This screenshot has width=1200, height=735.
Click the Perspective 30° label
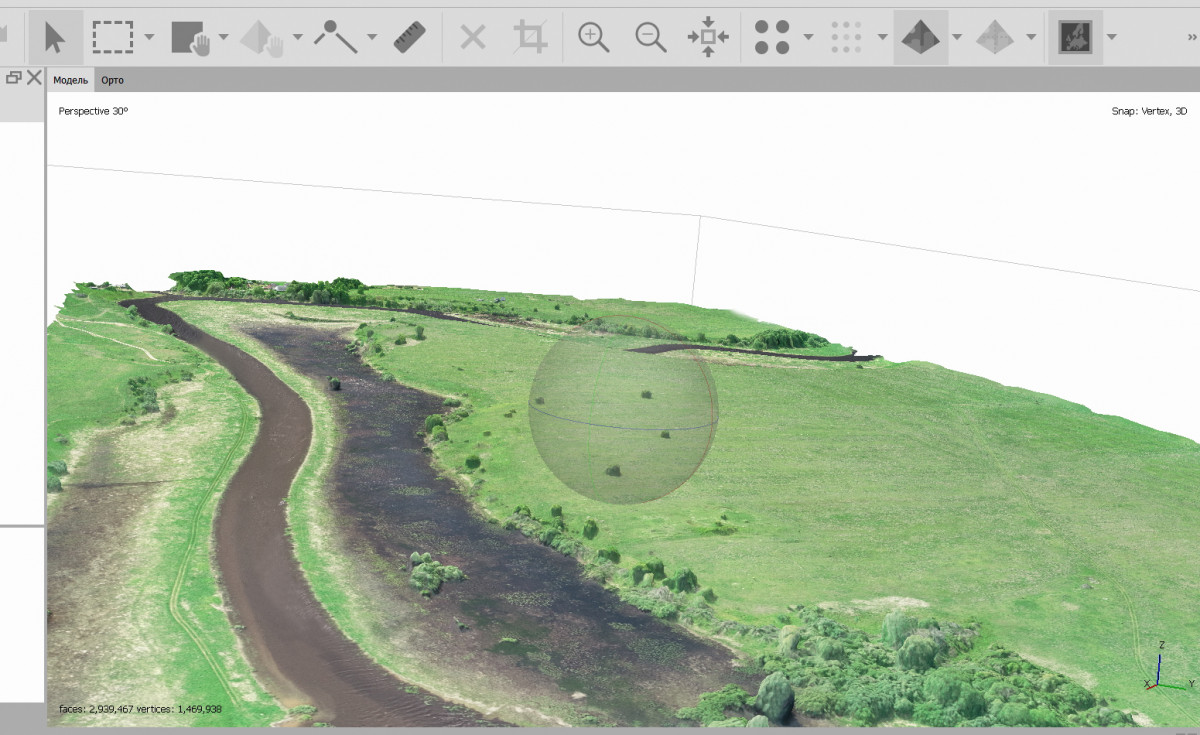tap(93, 111)
